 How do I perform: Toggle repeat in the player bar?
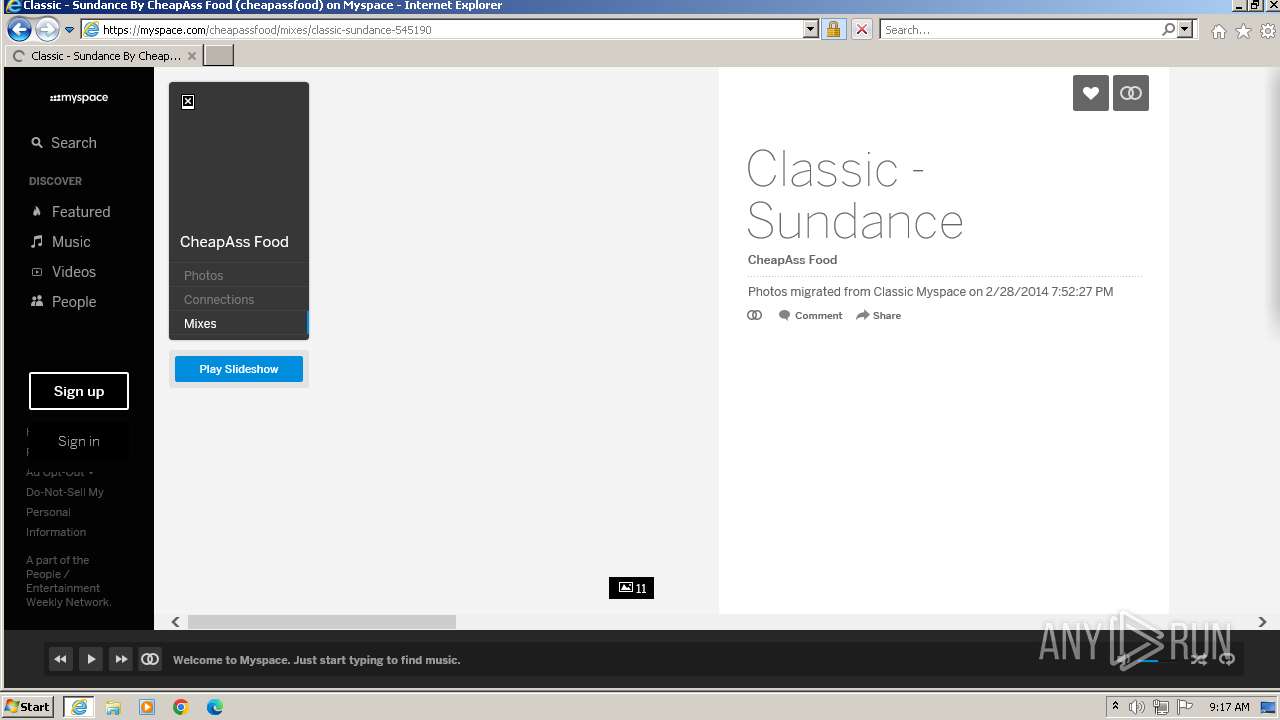[1227, 659]
